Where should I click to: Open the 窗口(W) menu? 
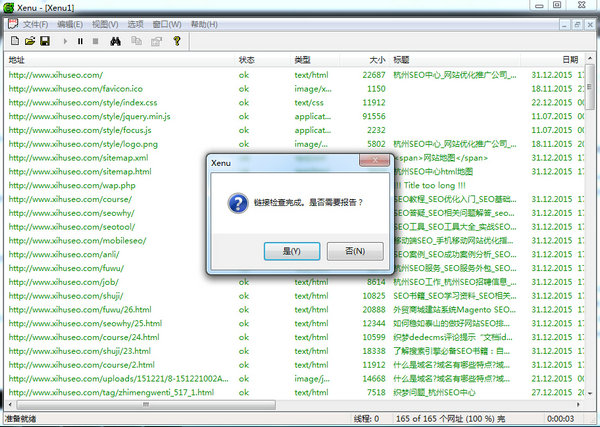tap(167, 24)
